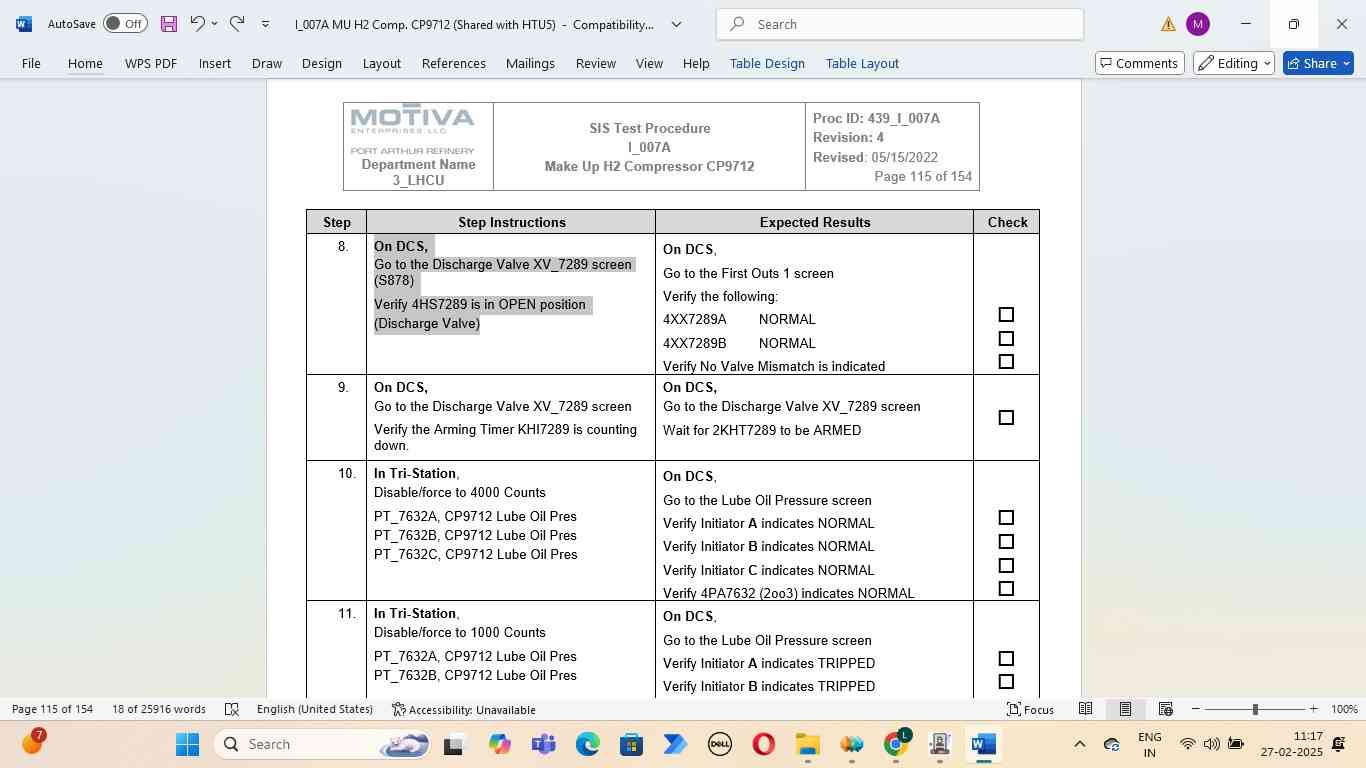Image resolution: width=1366 pixels, height=768 pixels.
Task: Expand the Undo history dropdown arrow
Action: coord(216,24)
